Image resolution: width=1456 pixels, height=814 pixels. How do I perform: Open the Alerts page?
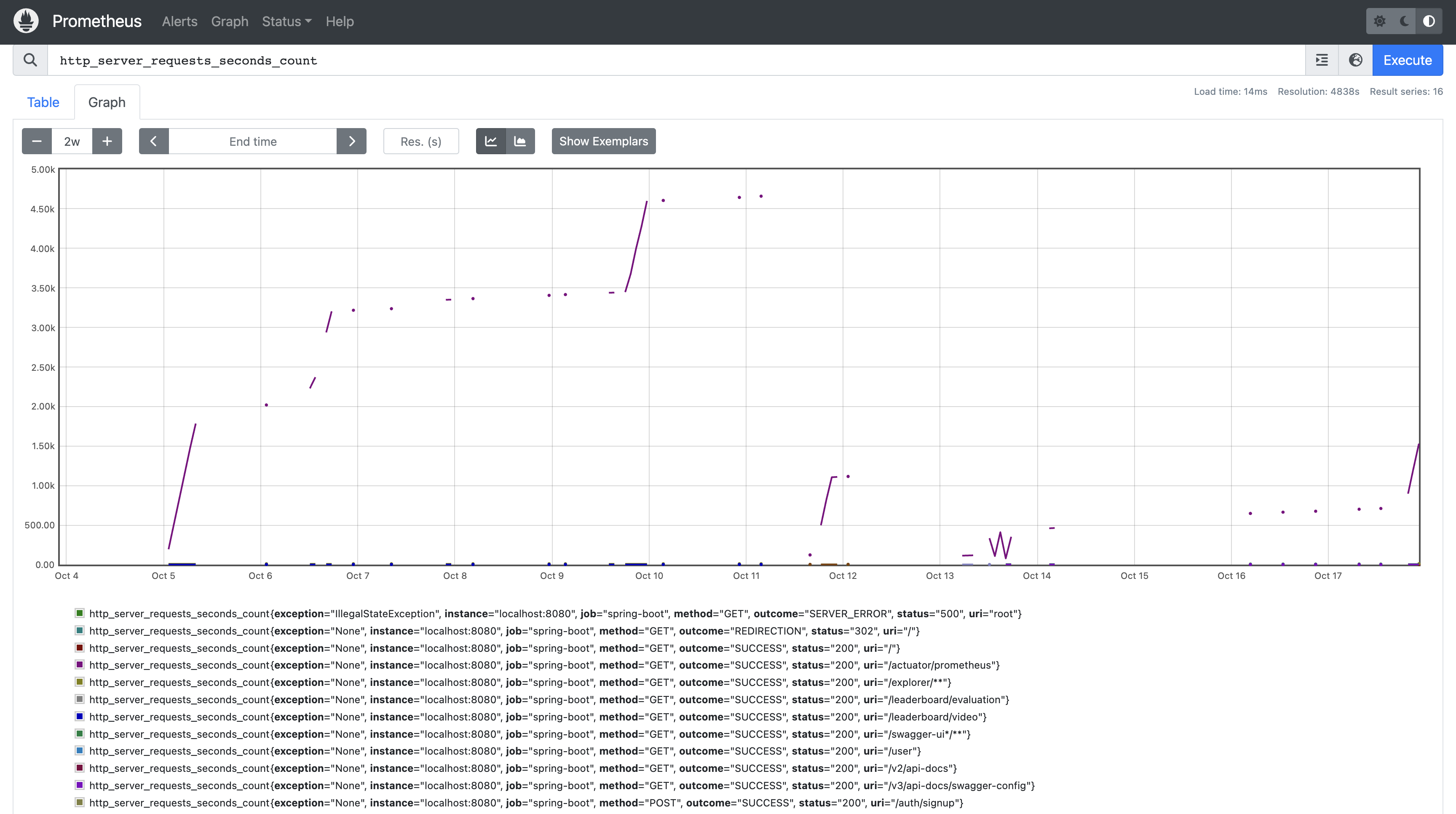[x=180, y=21]
